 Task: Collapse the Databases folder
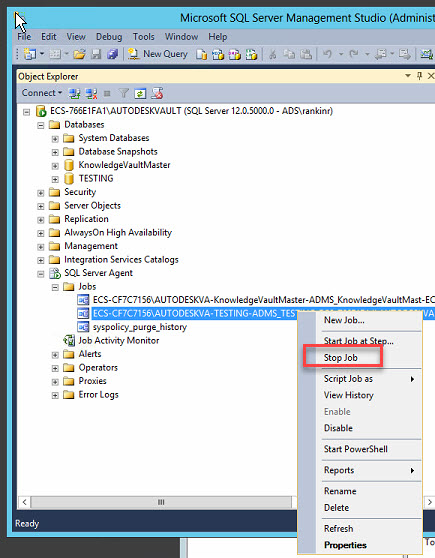(41, 125)
